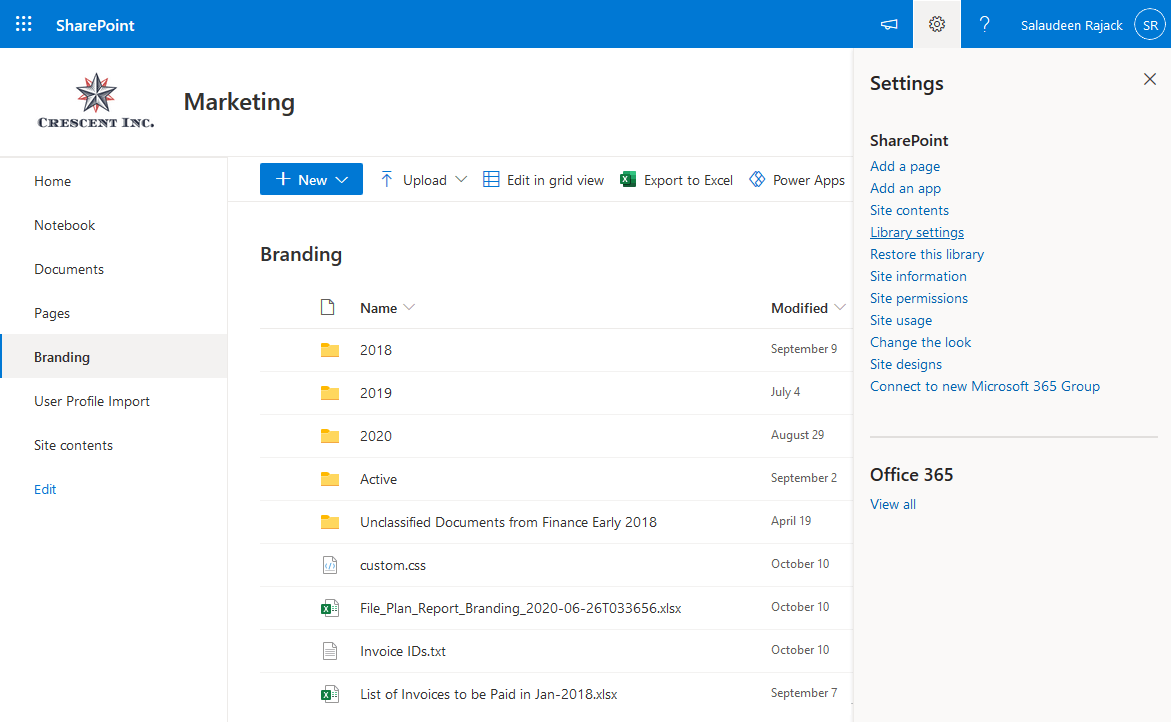Open the Name column sort dropdown

[409, 308]
